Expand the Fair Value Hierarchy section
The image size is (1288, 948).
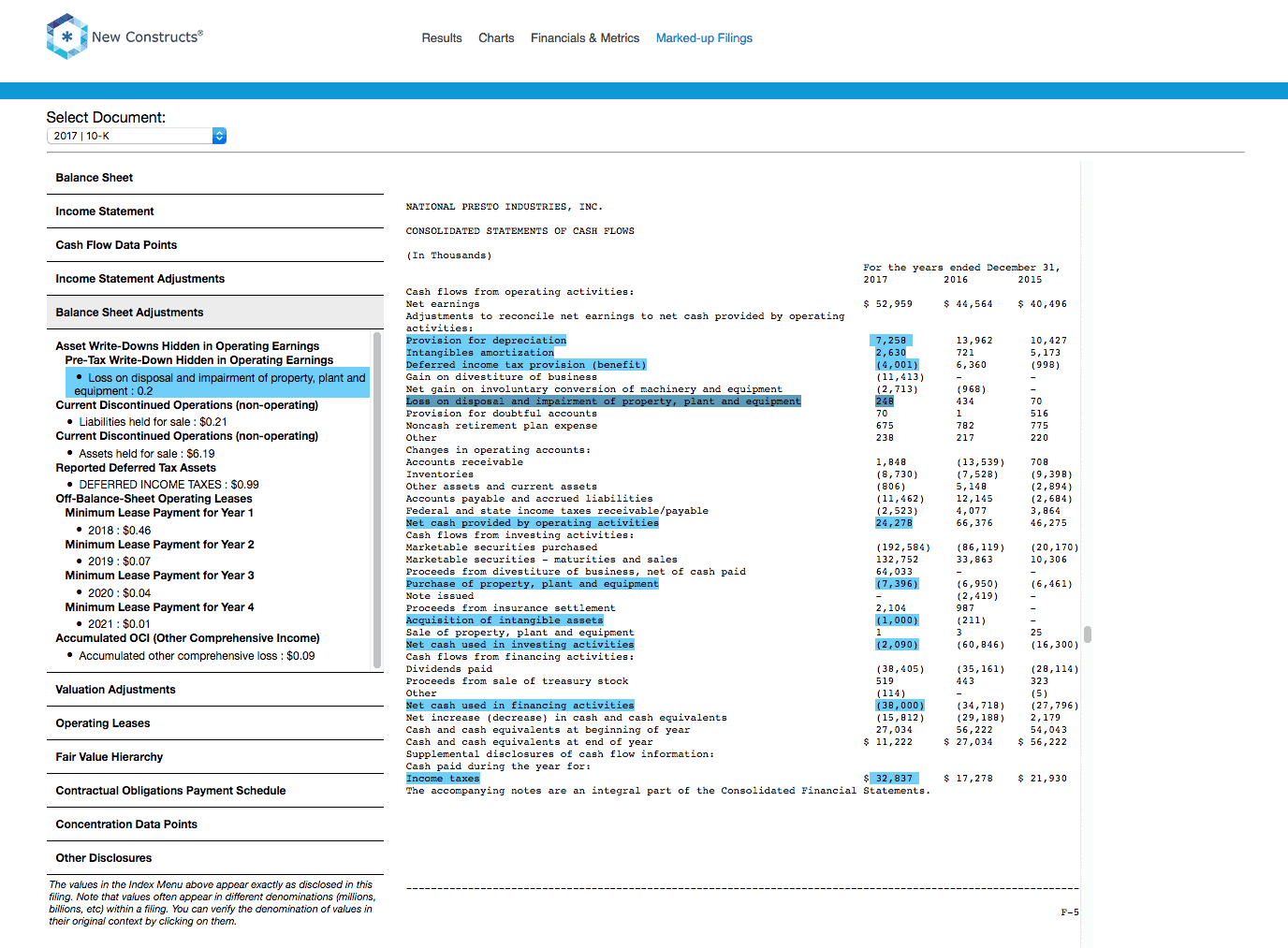[215, 757]
